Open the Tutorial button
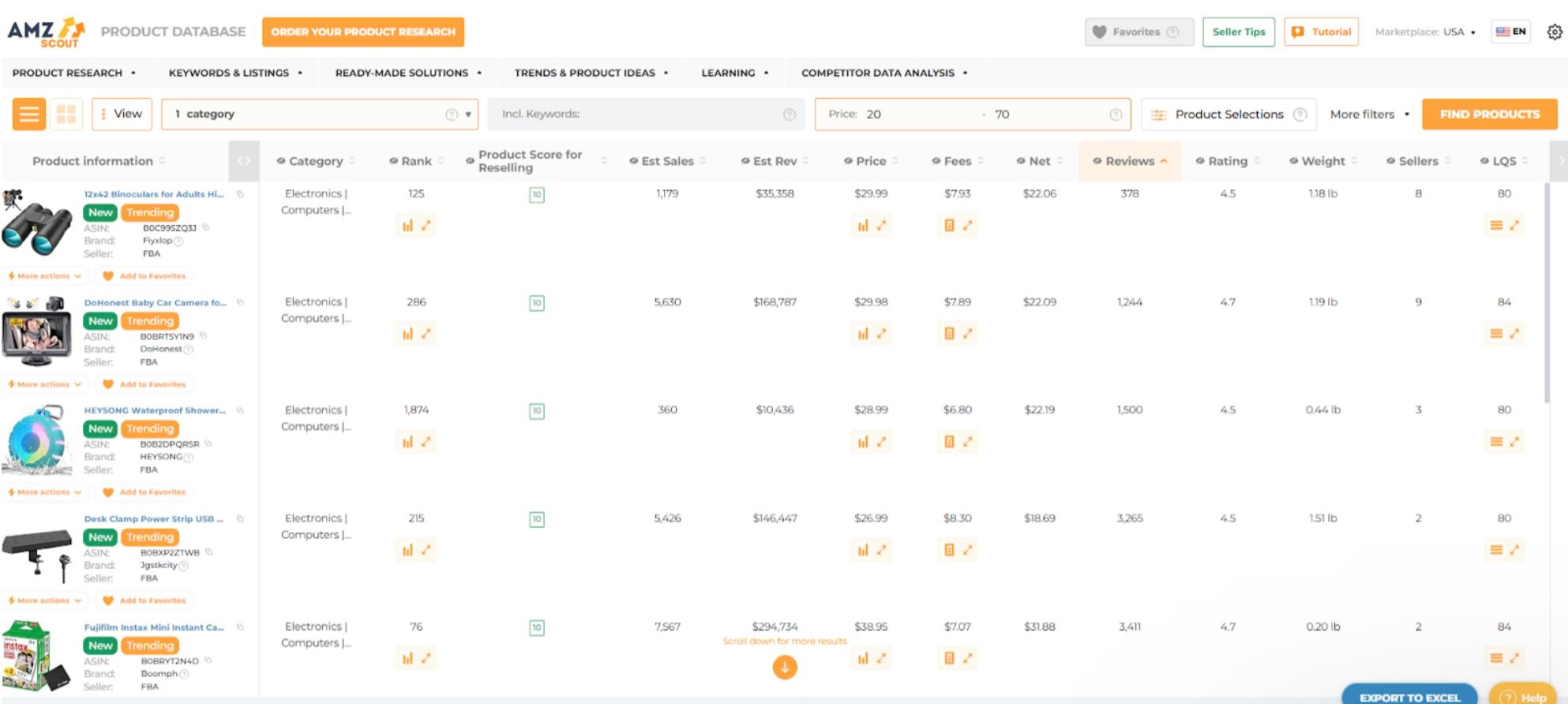 pyautogui.click(x=1321, y=32)
